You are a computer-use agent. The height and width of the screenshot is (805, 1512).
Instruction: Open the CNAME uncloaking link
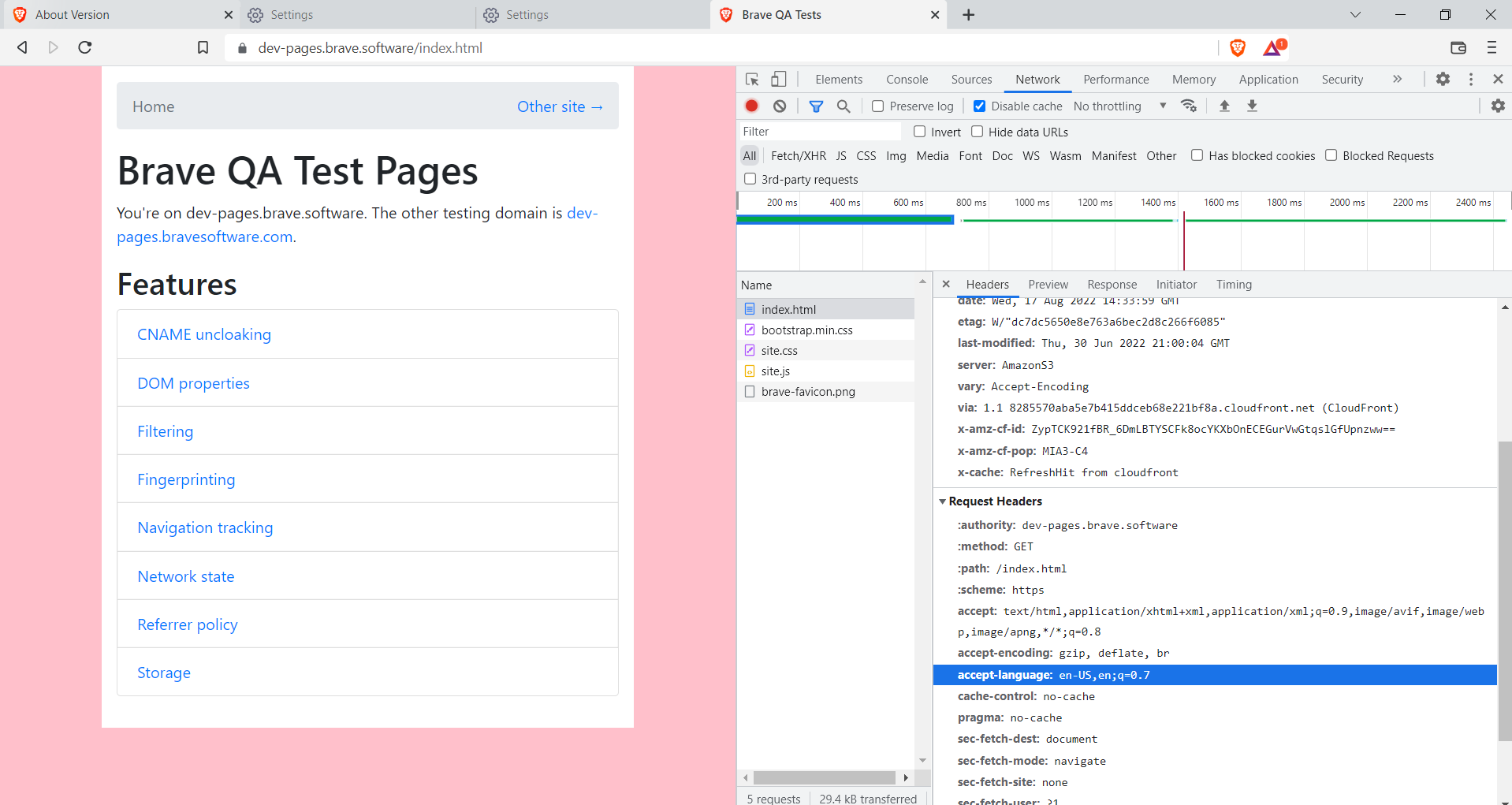(x=204, y=334)
